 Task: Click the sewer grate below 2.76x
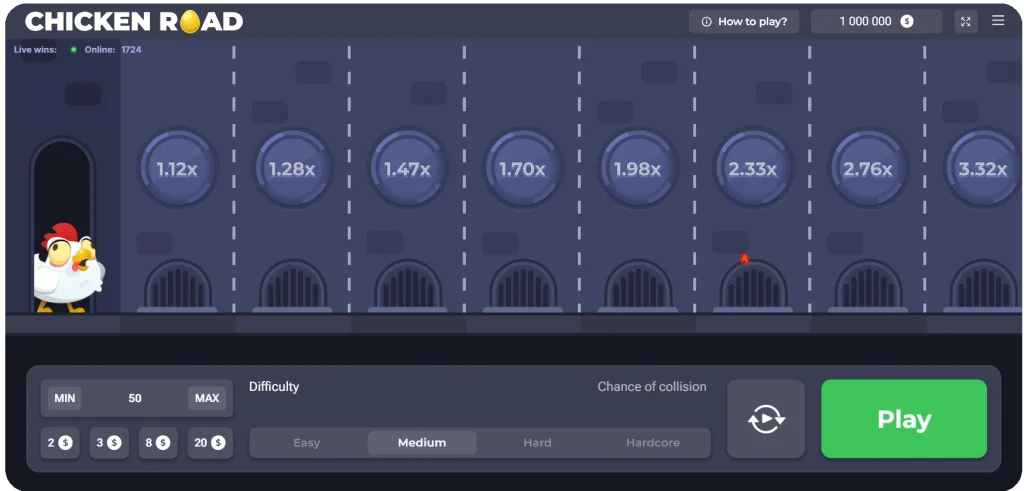pyautogui.click(x=868, y=286)
